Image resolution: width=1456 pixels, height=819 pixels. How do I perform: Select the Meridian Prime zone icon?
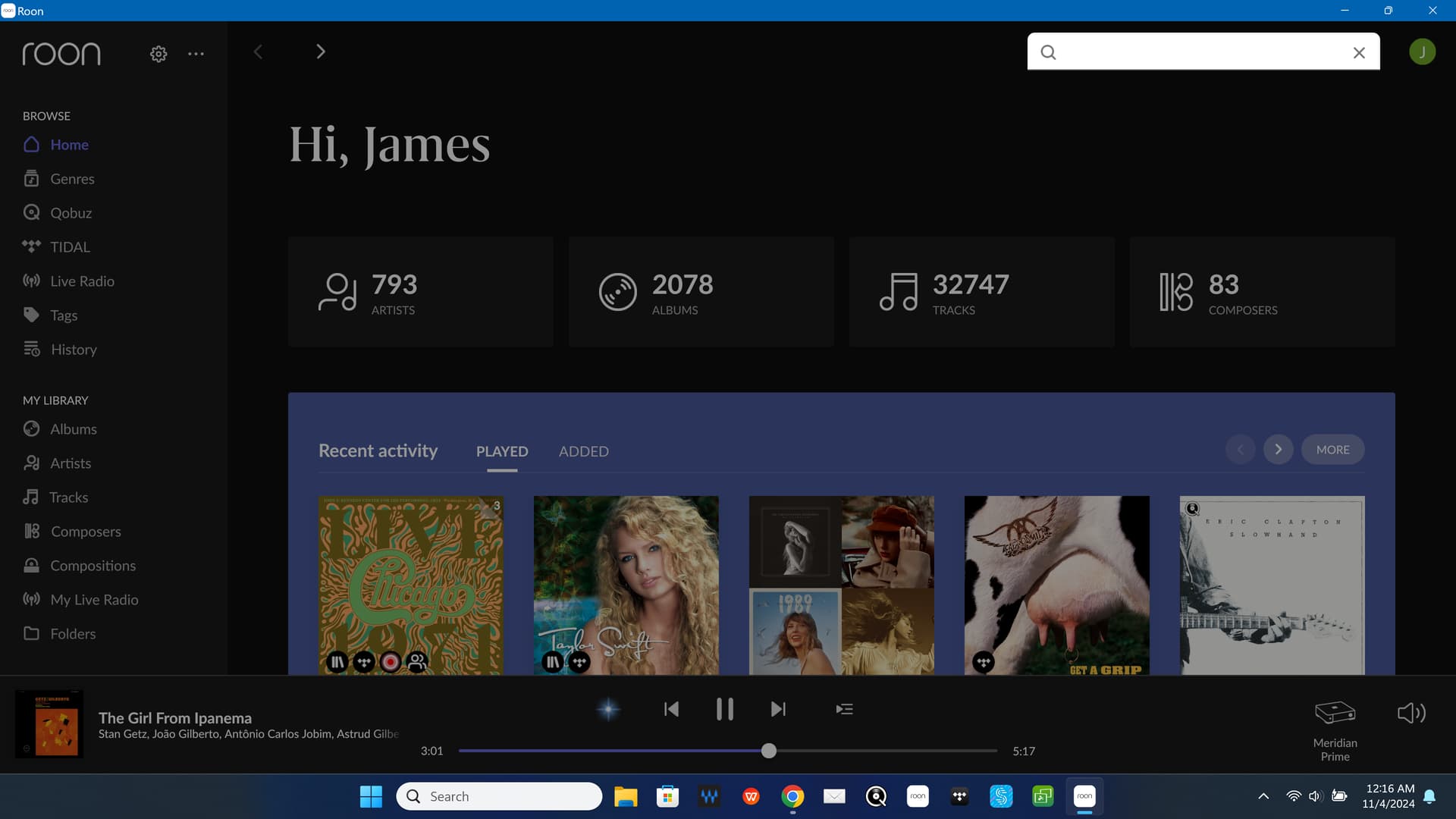pos(1335,713)
